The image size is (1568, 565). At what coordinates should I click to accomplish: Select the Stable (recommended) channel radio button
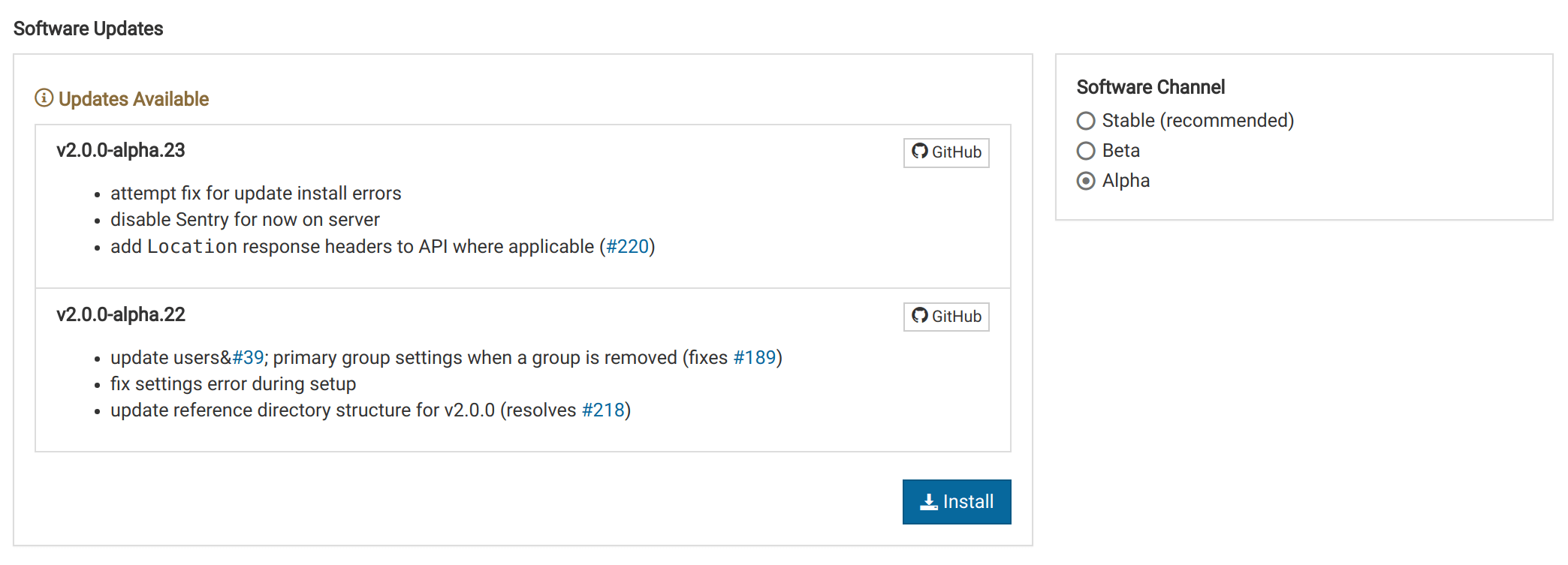point(1086,121)
